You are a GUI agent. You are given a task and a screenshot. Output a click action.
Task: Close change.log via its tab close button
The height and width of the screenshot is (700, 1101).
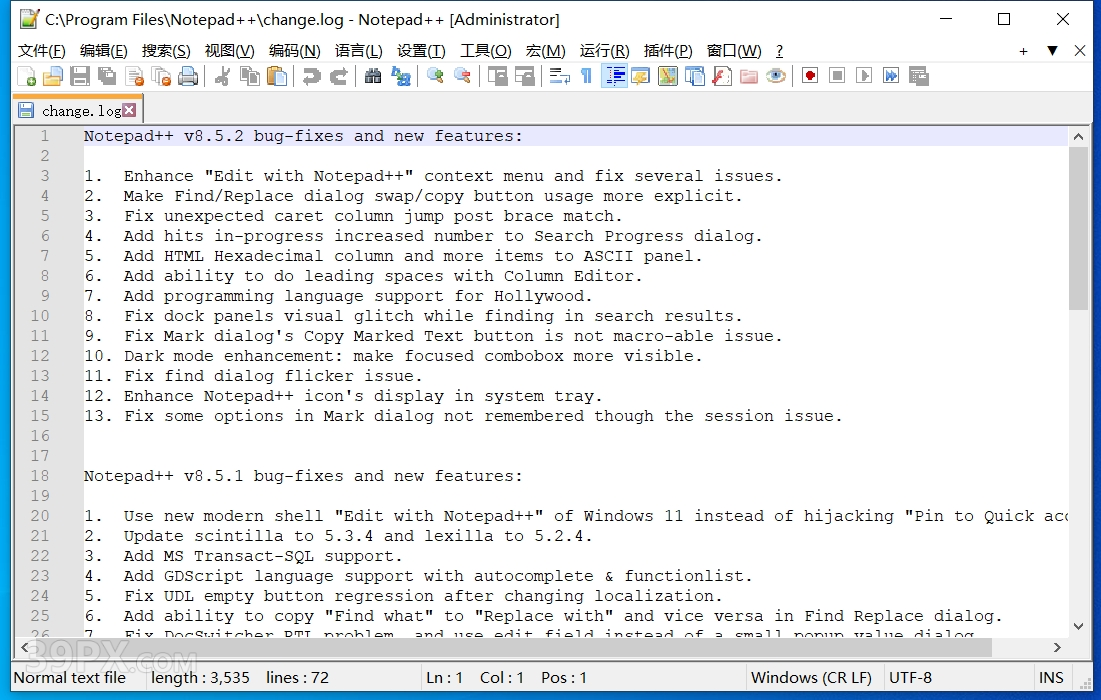click(129, 110)
